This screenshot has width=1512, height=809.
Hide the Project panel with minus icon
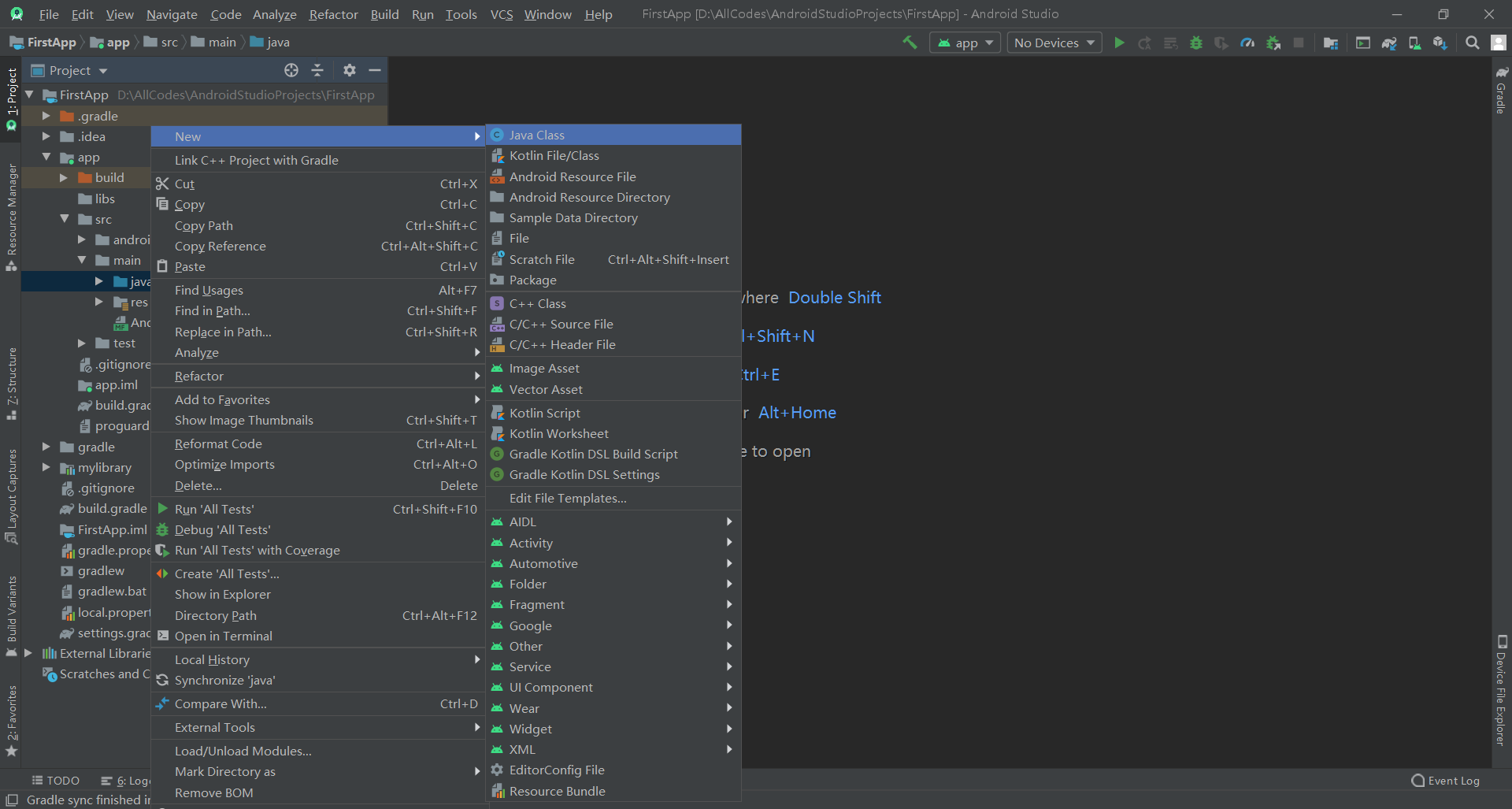375,70
